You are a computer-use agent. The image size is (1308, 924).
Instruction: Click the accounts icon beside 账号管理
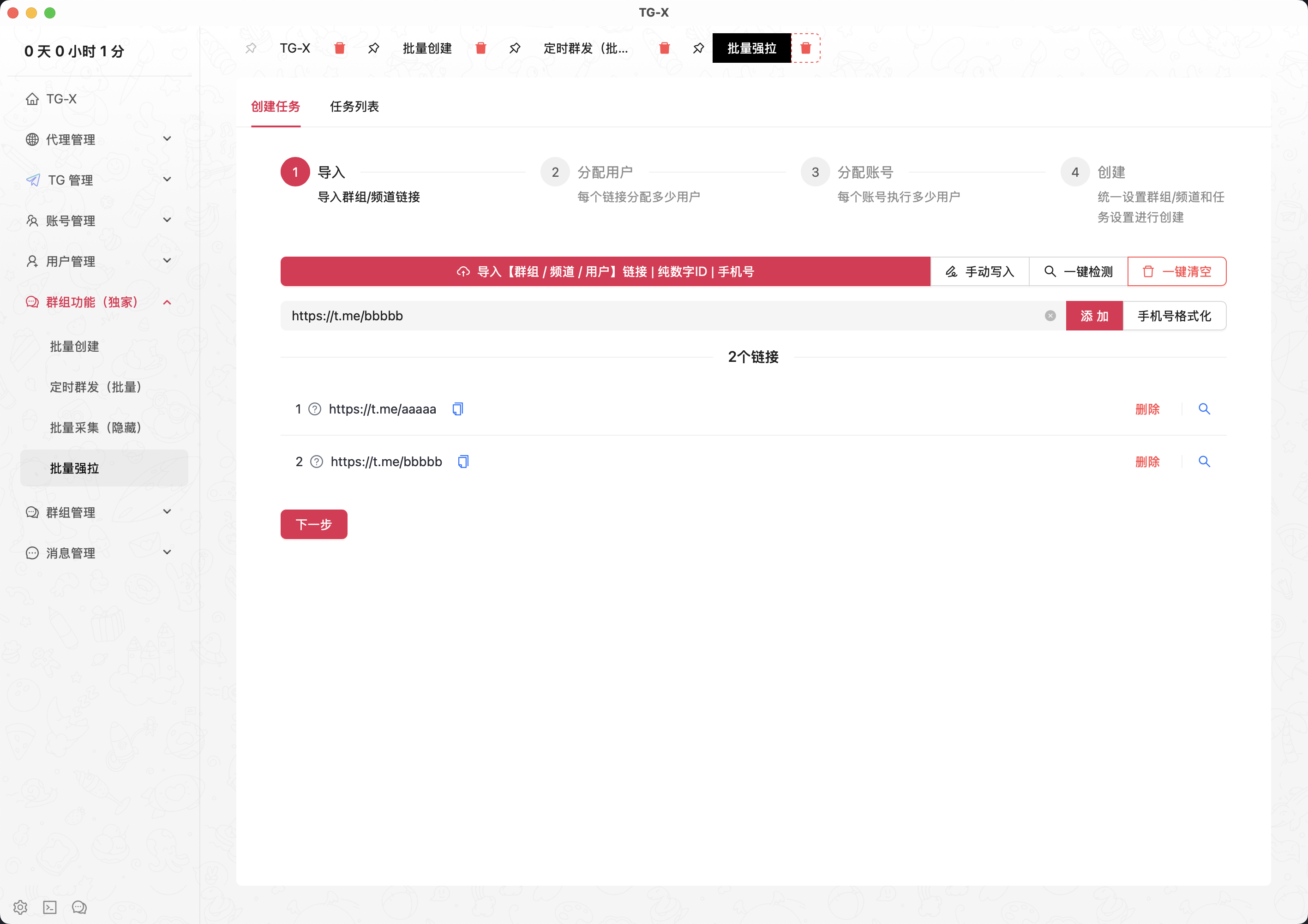coord(32,221)
